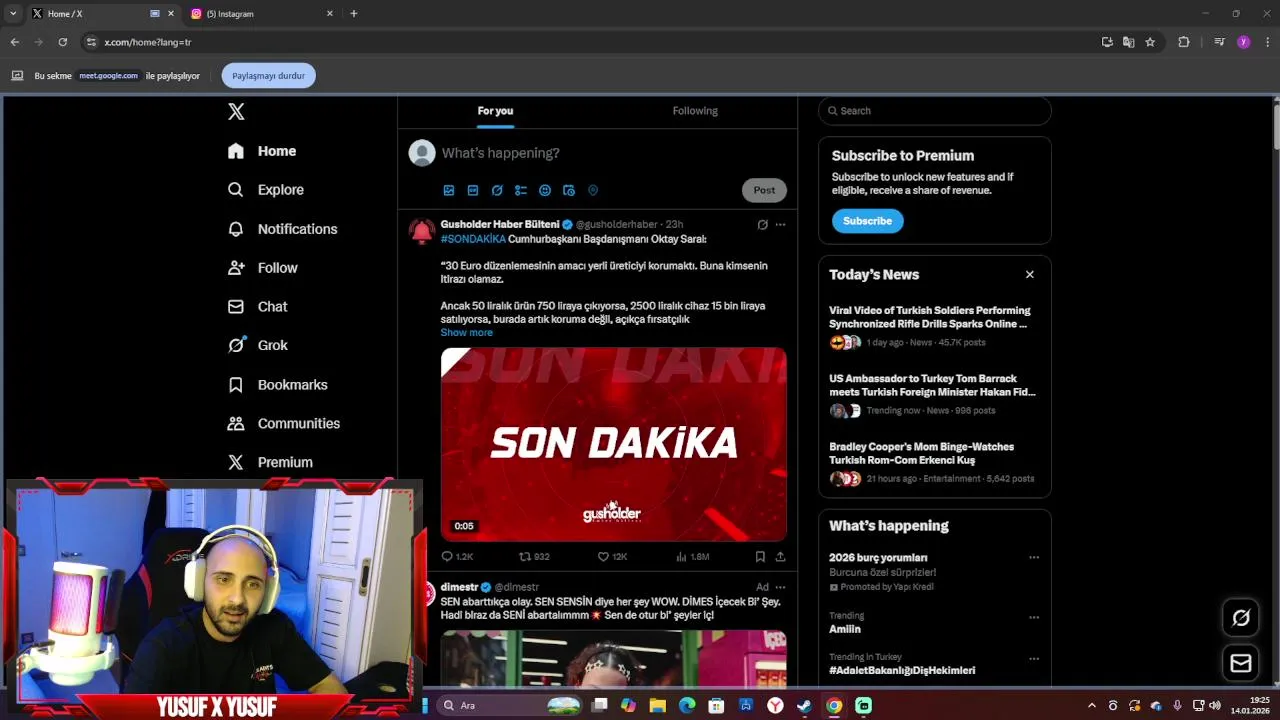Ask Grok about Gusholder post
Viewport: 1280px width, 720px height.
tap(762, 225)
